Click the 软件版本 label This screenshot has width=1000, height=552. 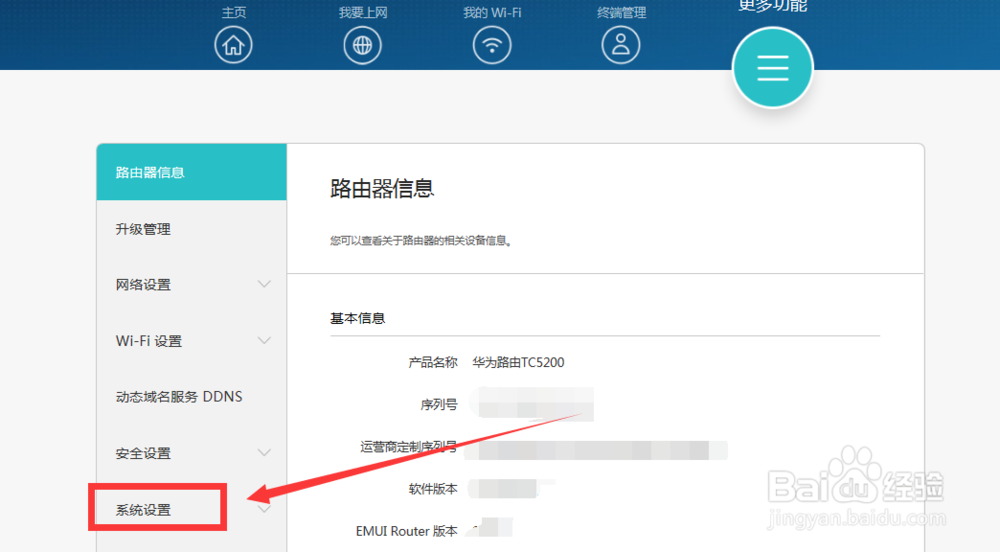[433, 489]
